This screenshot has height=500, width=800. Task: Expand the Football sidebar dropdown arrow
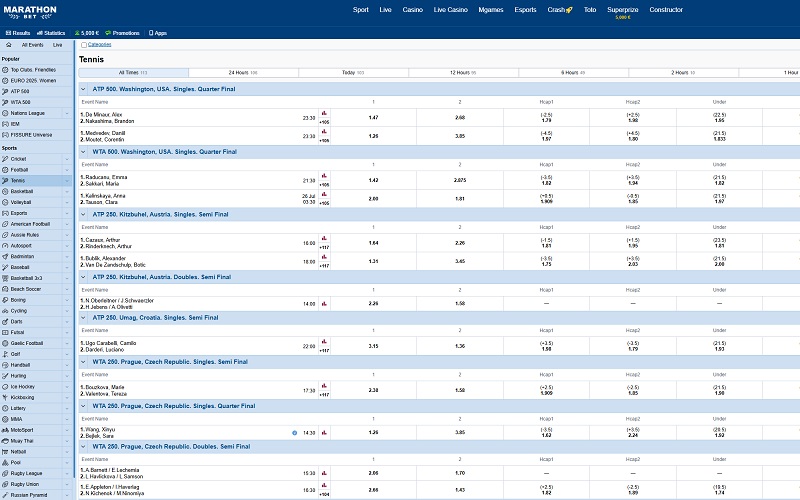pyautogui.click(x=66, y=170)
